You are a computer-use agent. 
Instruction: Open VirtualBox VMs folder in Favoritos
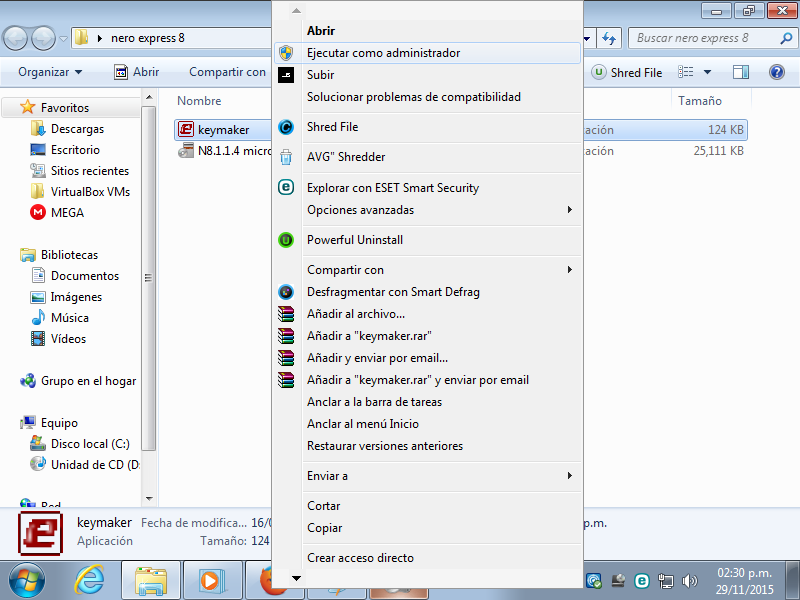(90, 191)
